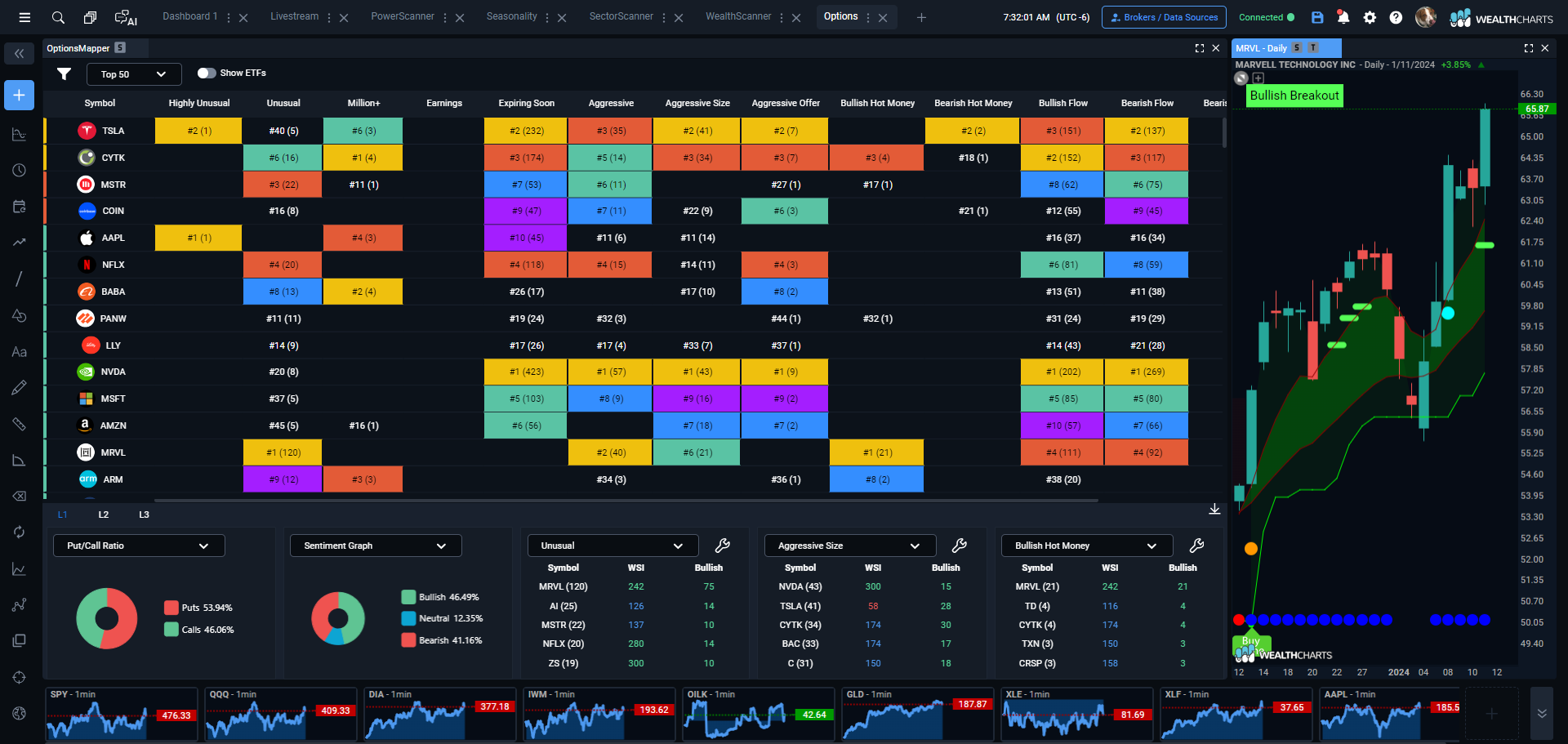Click the plus icon on MRVL chart
1568x744 pixels.
[x=1258, y=78]
